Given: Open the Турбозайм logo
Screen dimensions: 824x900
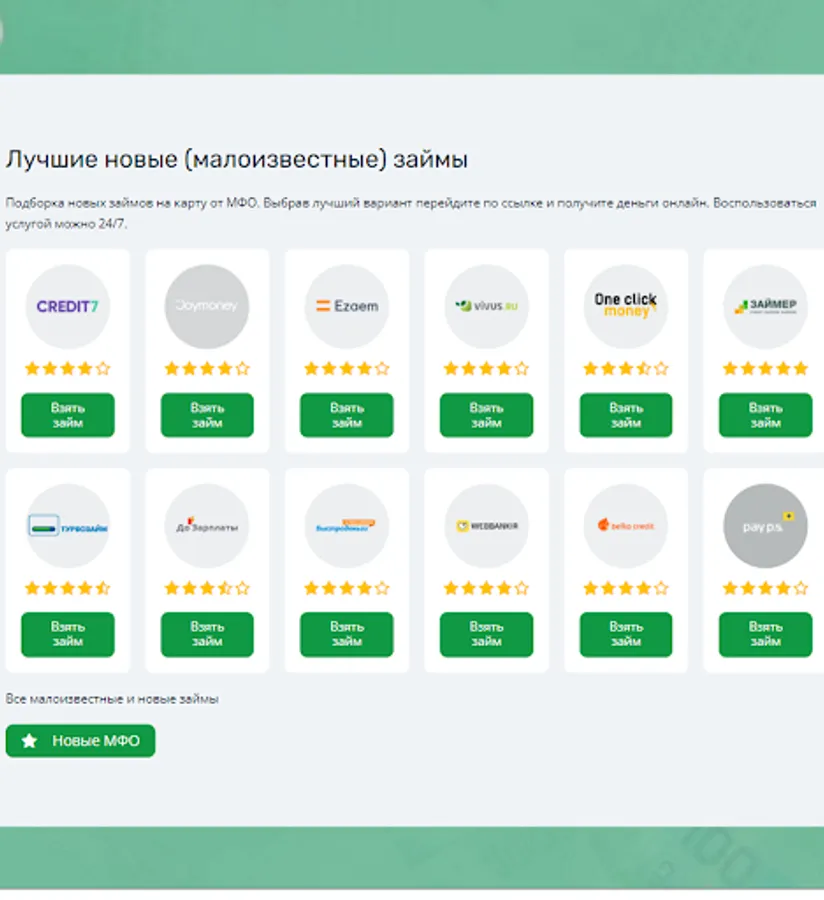Looking at the screenshot, I should point(68,526).
